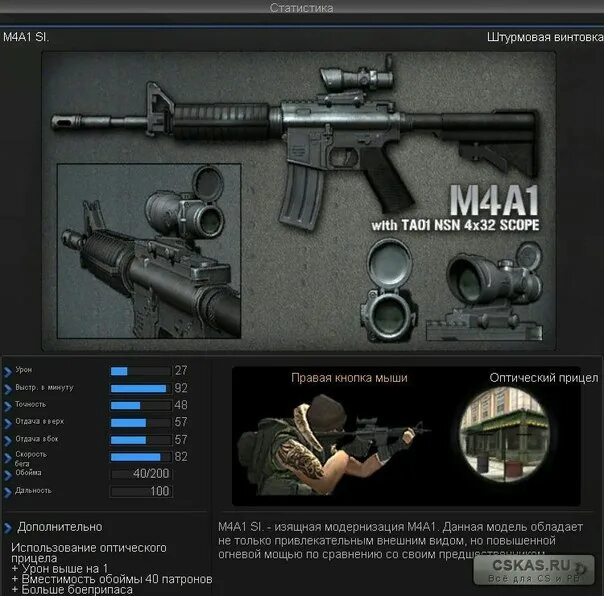The image size is (604, 596).
Task: Click the Урон damage bar
Action: 141,371
